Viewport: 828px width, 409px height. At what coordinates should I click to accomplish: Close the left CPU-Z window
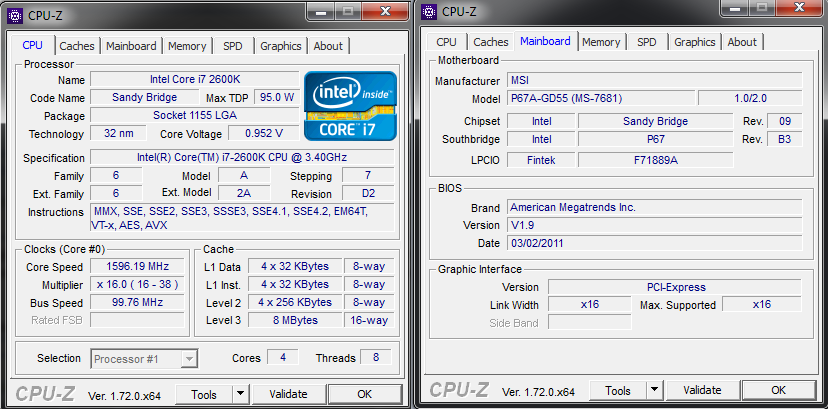(x=385, y=12)
